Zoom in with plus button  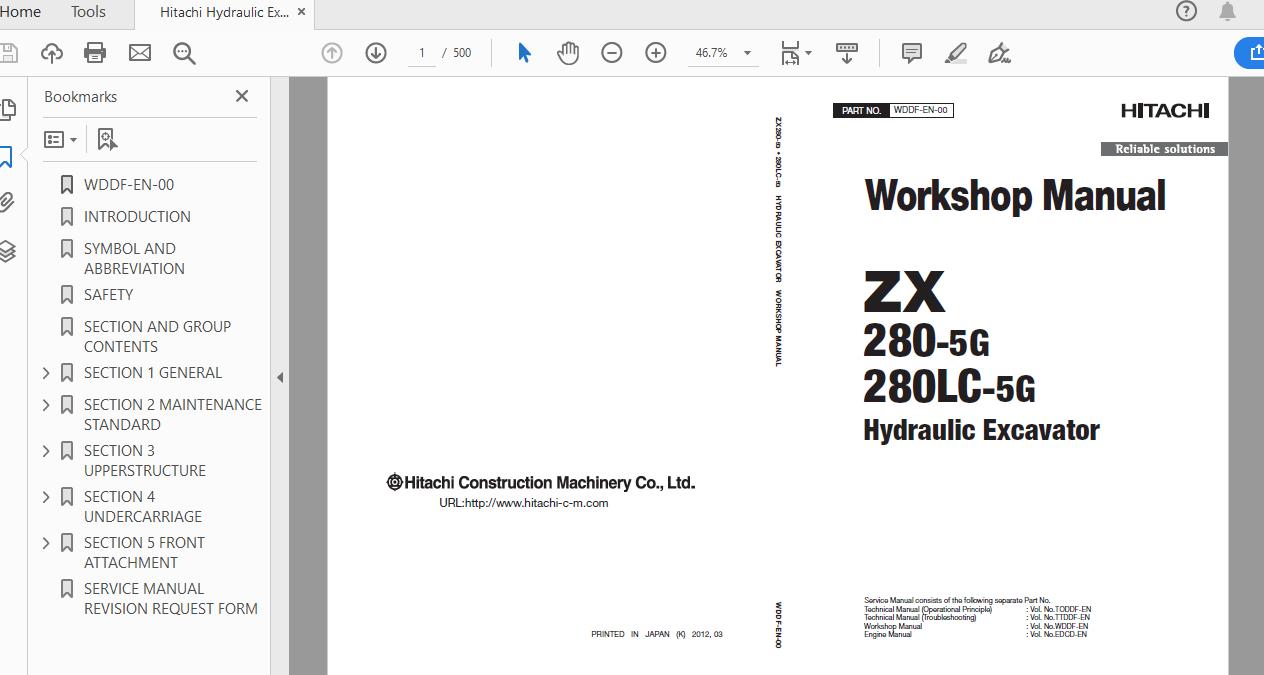[x=656, y=53]
